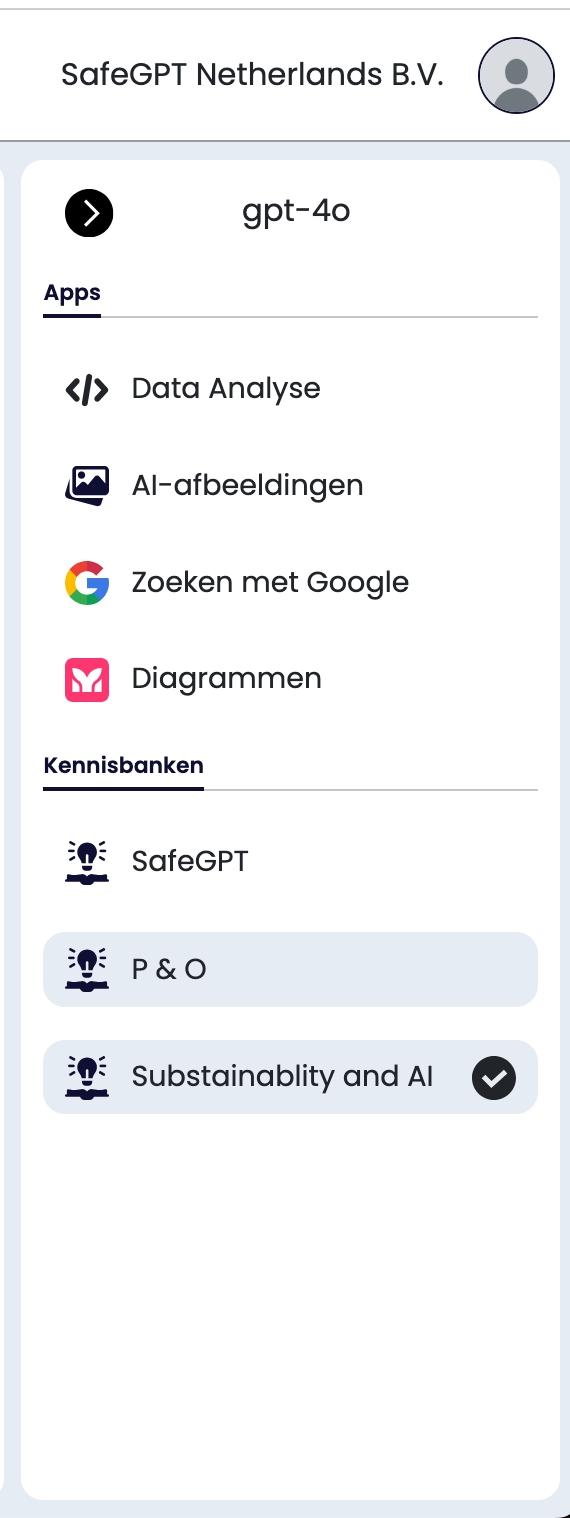Click the Substainablity and AI lightbulb icon
The width and height of the screenshot is (570, 1518).
[87, 1077]
